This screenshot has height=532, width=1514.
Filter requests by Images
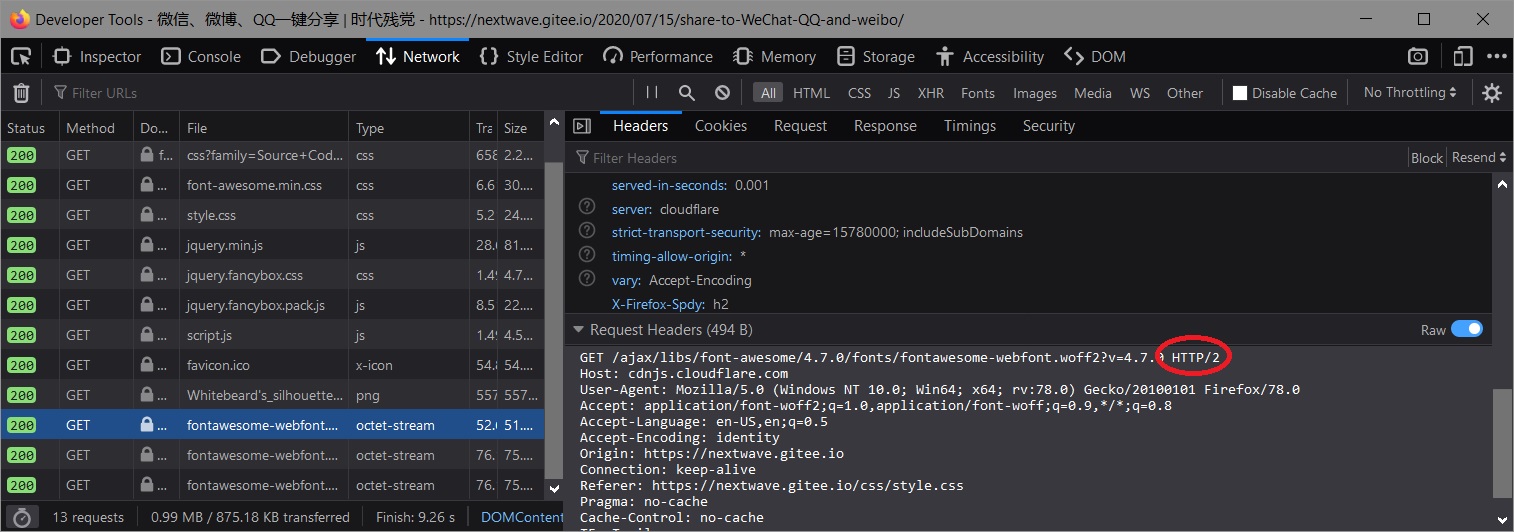(x=1035, y=93)
